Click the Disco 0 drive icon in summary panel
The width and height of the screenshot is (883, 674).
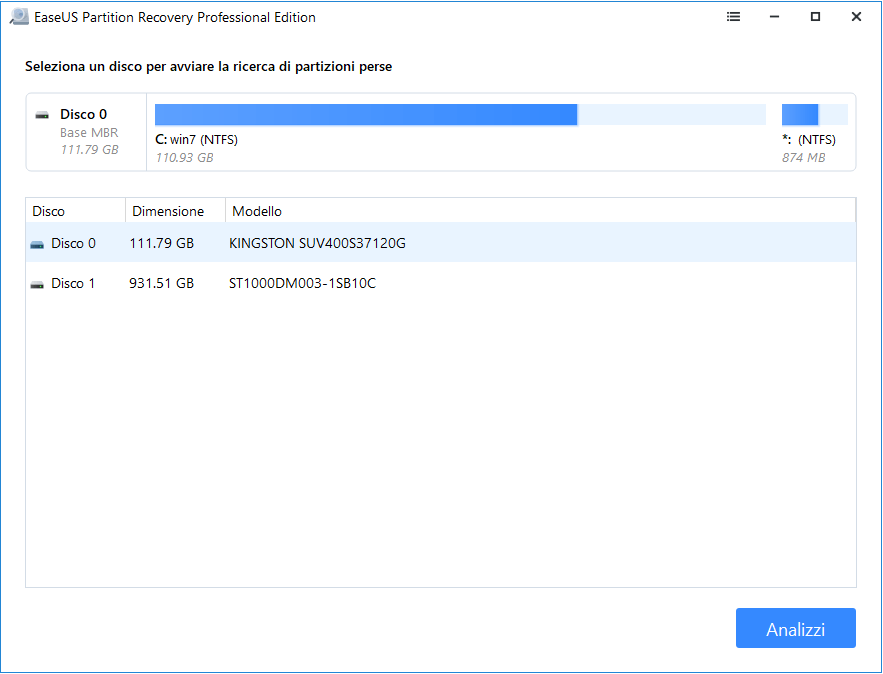point(42,115)
